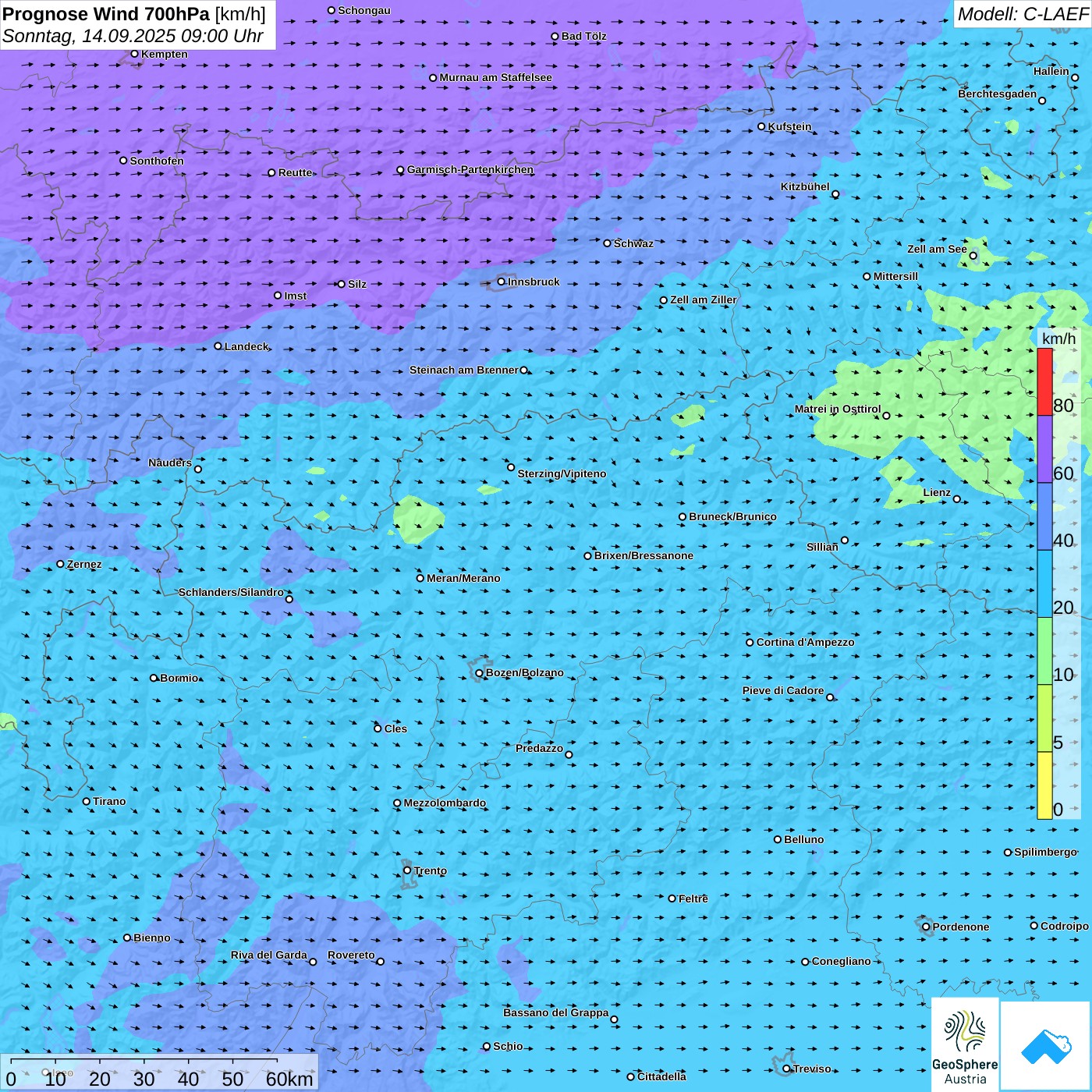Click the 'Cortina d'Ampezzo' label
This screenshot has height=1092, width=1092.
(805, 642)
